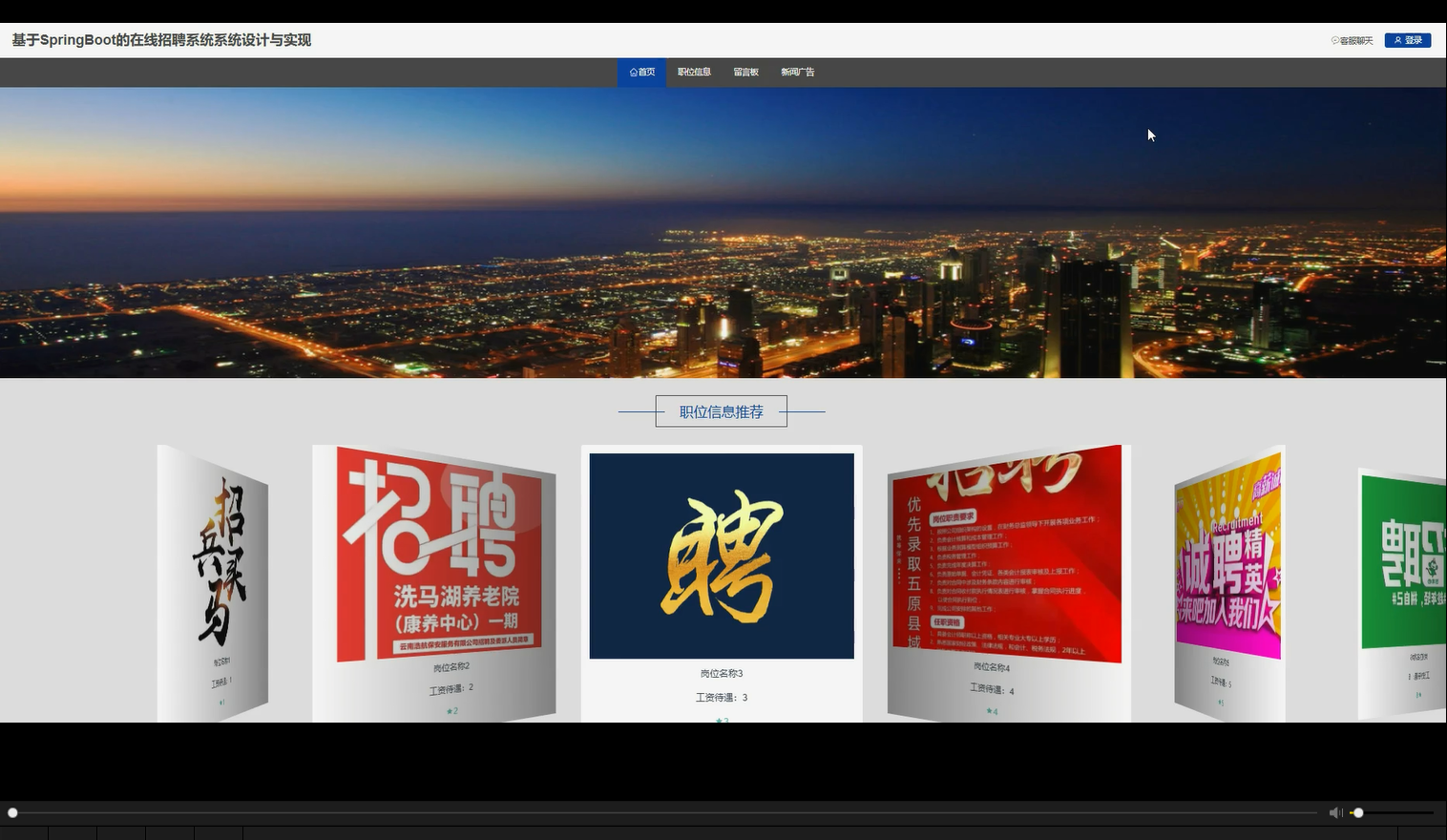Click the video progress bar handle

(x=12, y=812)
